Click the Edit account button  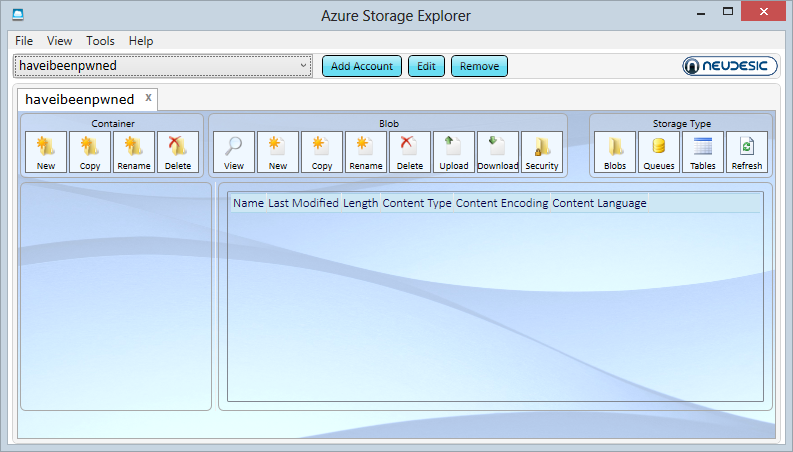click(x=426, y=66)
